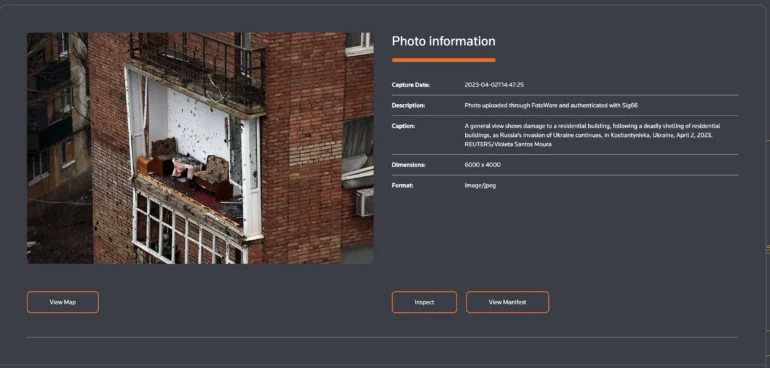Select the damaged building photo thumbnail
The image size is (770, 368).
pyautogui.click(x=200, y=148)
